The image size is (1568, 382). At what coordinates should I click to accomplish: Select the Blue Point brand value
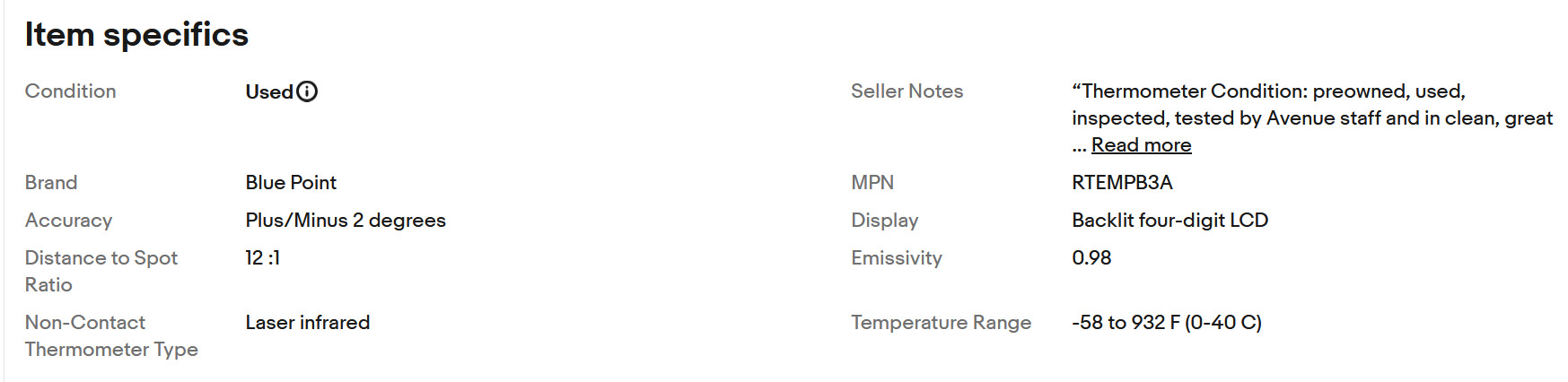pyautogui.click(x=291, y=183)
